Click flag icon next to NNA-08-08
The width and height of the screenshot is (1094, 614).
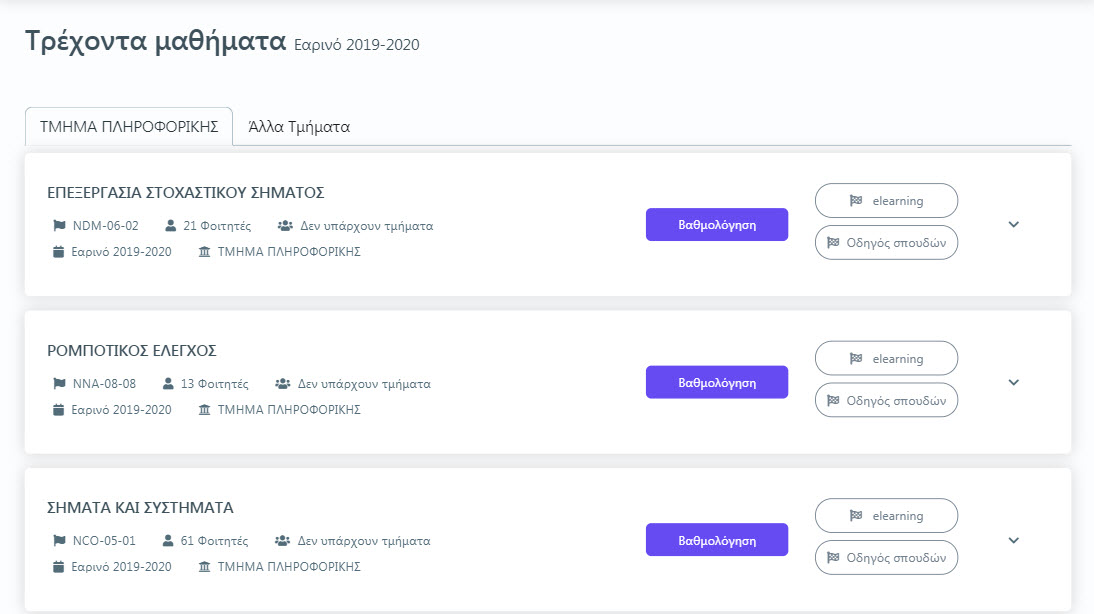click(59, 384)
